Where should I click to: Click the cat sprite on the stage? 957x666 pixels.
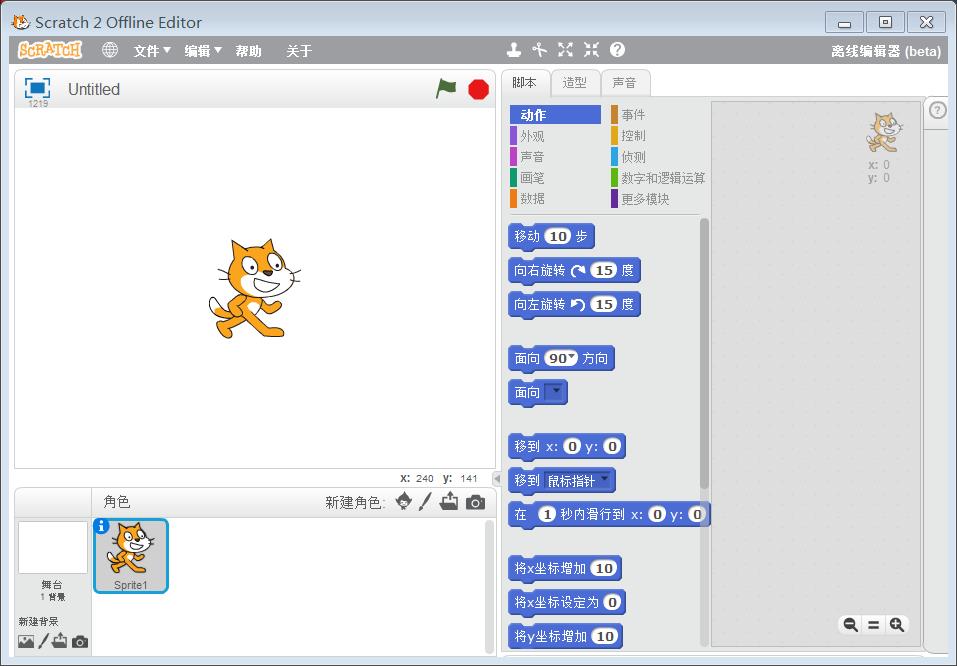[x=253, y=289]
